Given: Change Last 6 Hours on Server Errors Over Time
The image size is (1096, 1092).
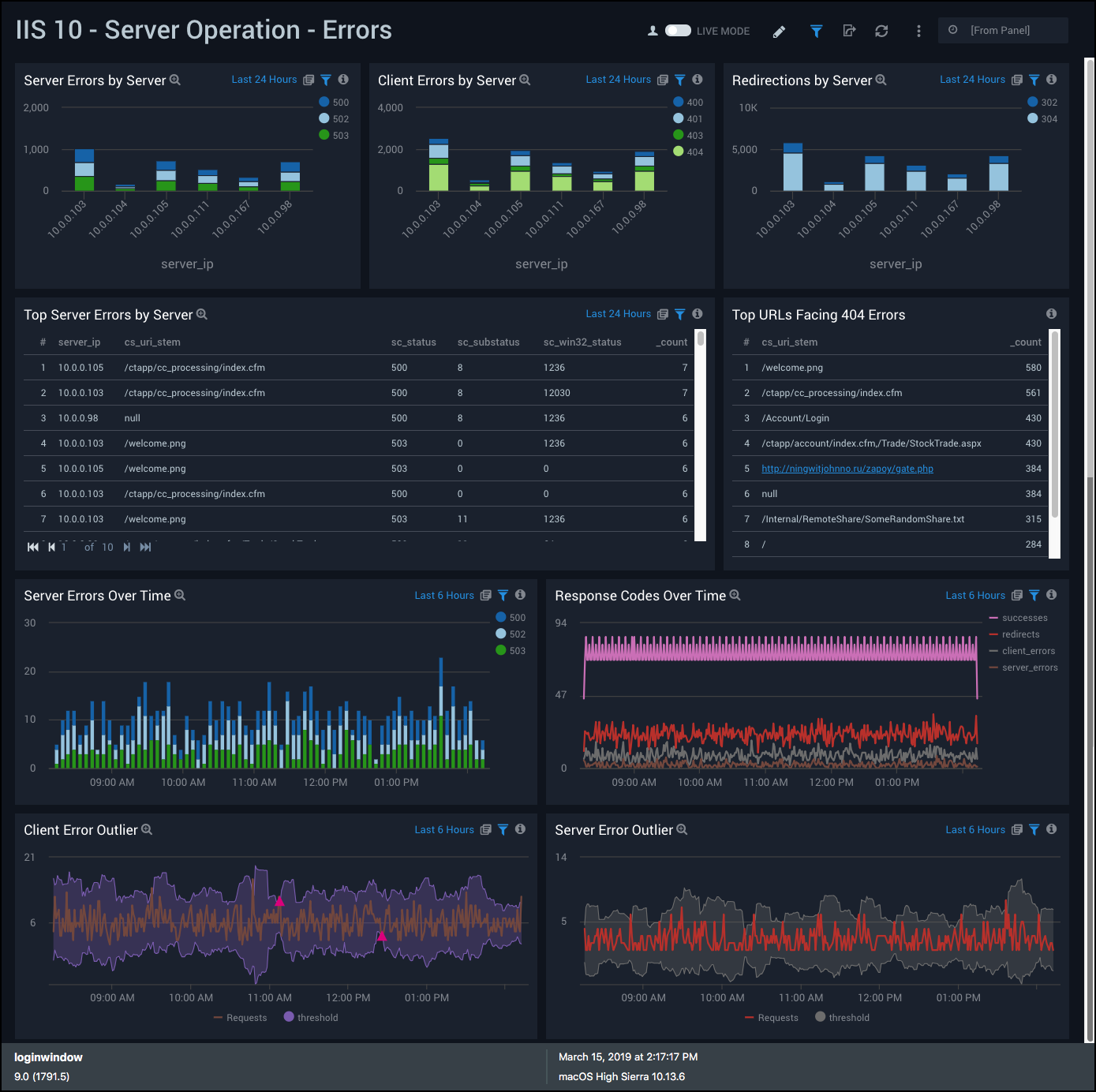Looking at the screenshot, I should 444,596.
